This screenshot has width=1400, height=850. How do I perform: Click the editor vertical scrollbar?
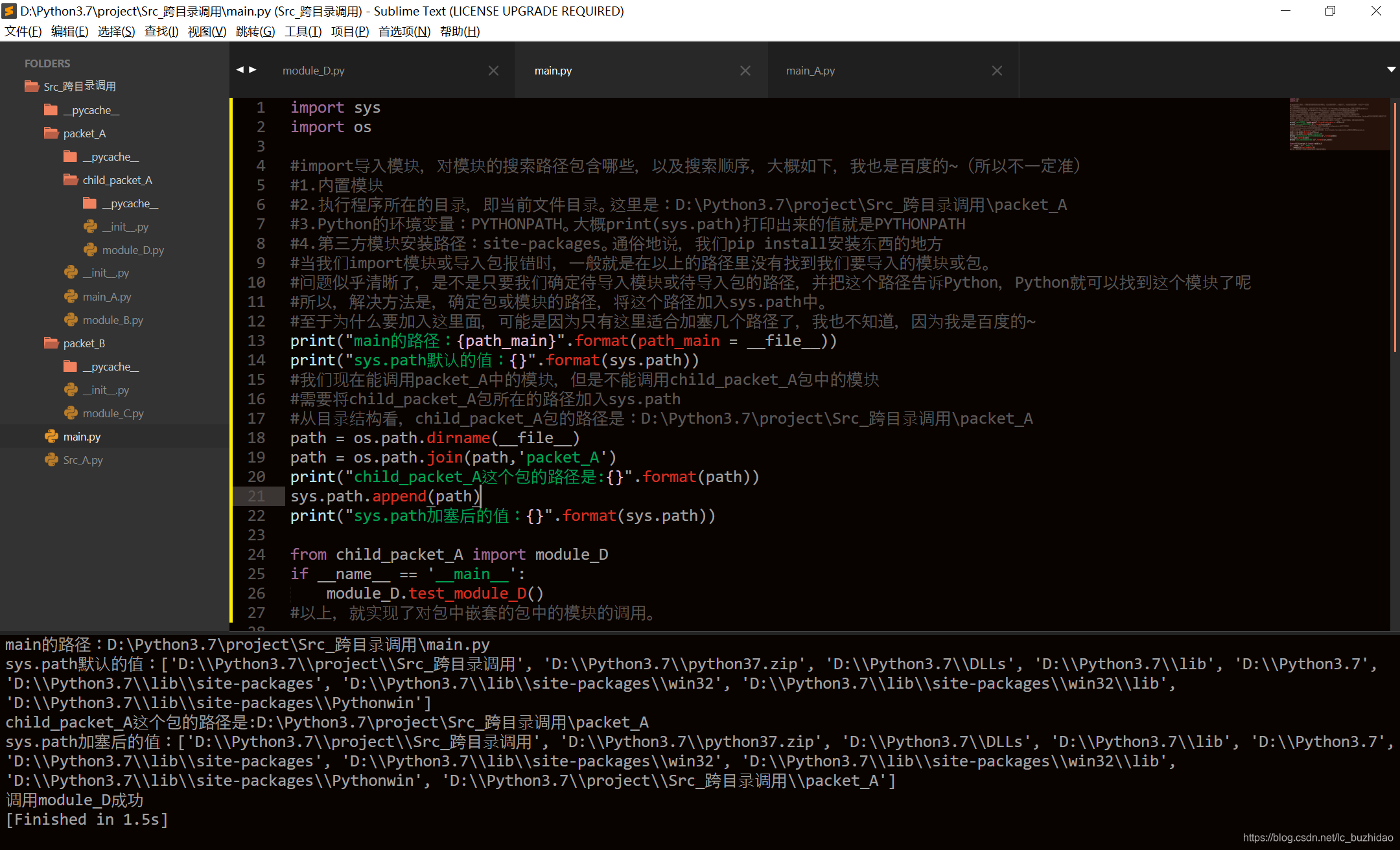click(x=1394, y=227)
